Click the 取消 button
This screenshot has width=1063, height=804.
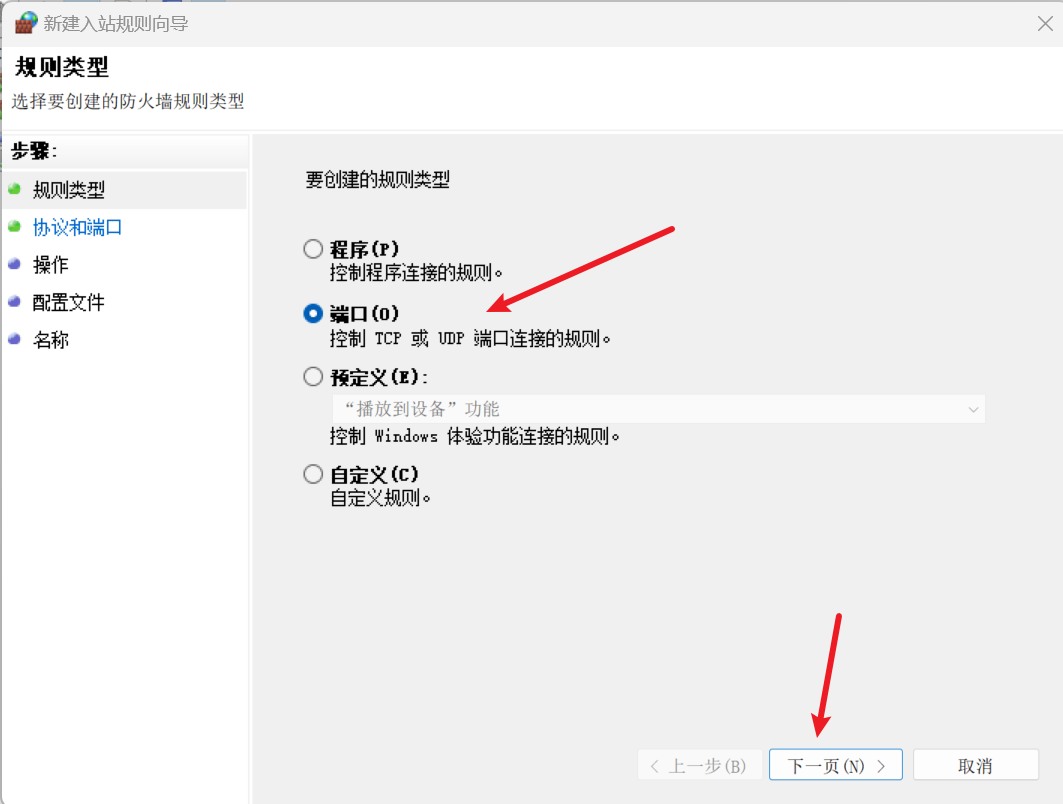coord(976,765)
